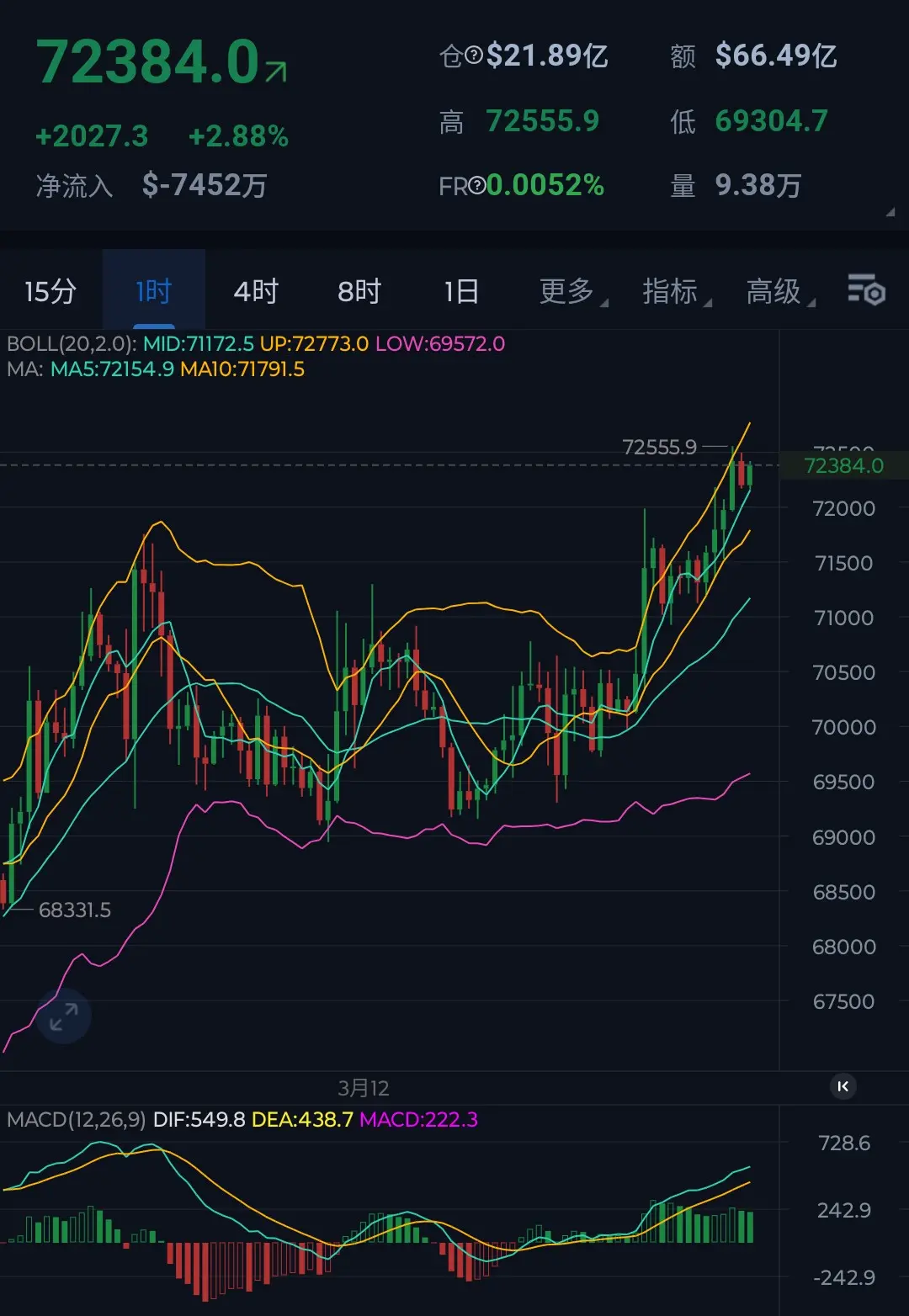Switch to the 1日 timeframe

click(x=462, y=291)
